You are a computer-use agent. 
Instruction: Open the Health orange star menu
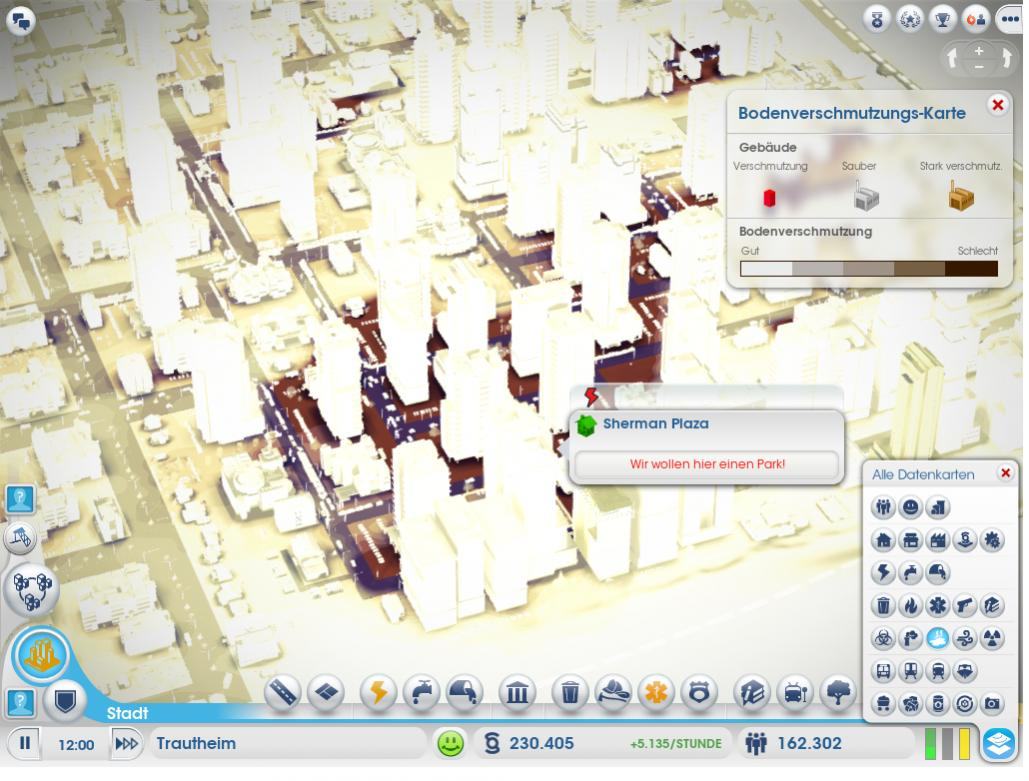click(x=656, y=691)
